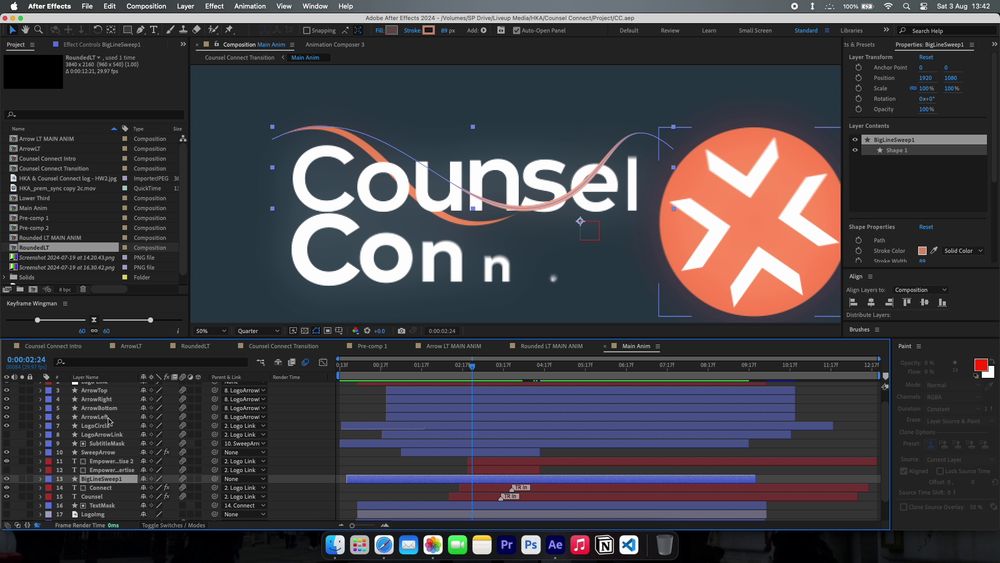The height and width of the screenshot is (563, 1000).
Task: Expand hidden workspaces with double chevron
Action: pyautogui.click(x=886, y=30)
